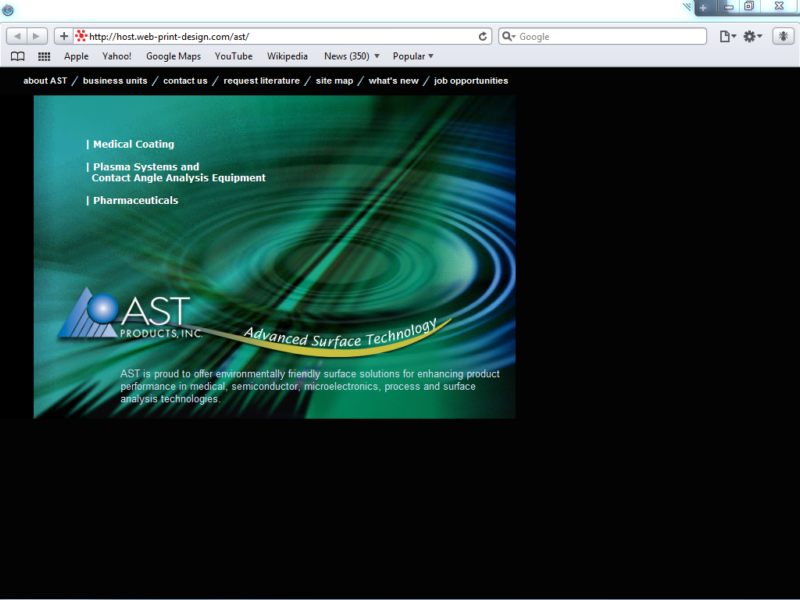This screenshot has height=600, width=800.
Task: Reload the page with the refresh icon
Action: coord(482,36)
